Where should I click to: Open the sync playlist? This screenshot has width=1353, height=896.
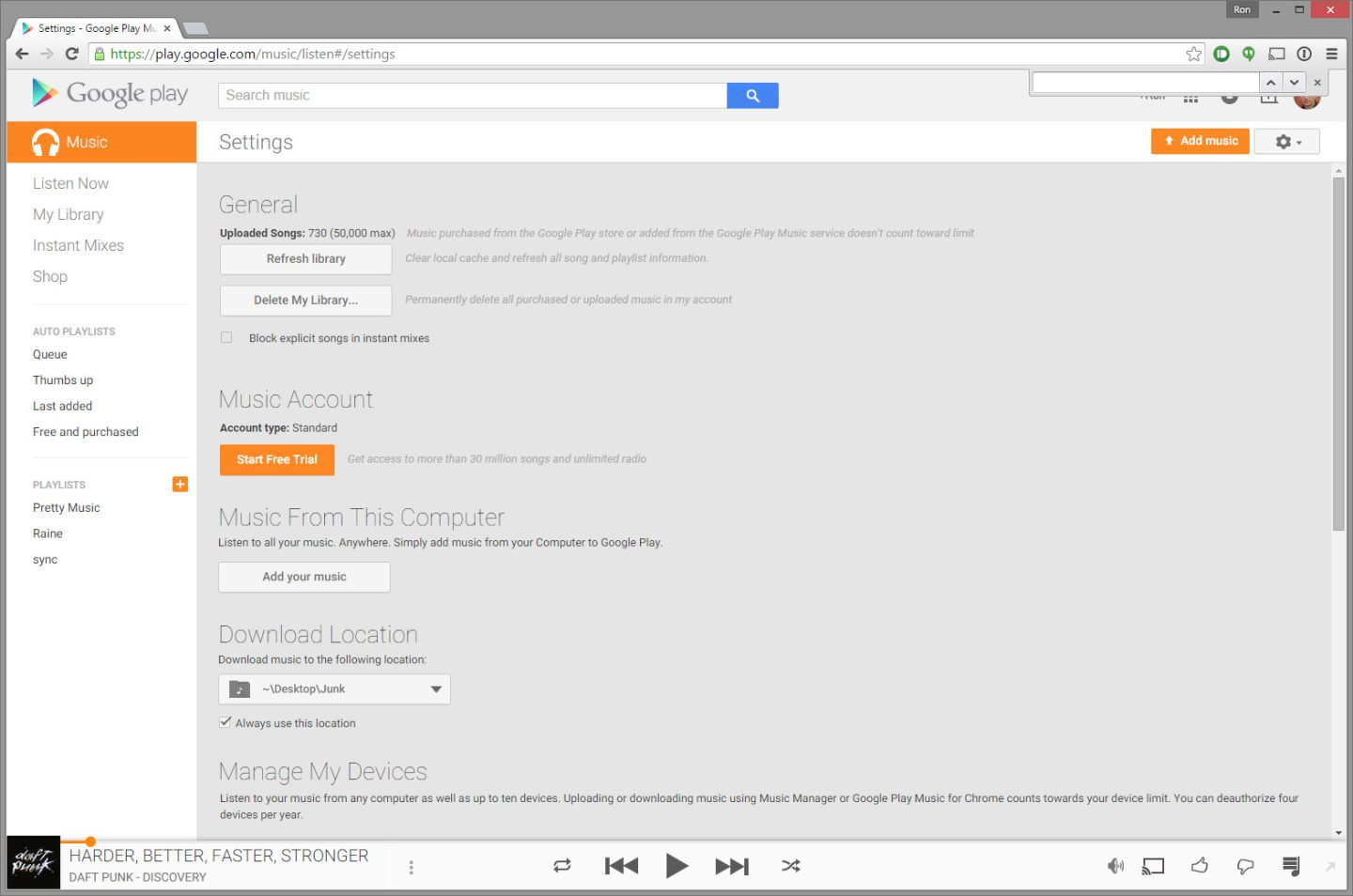click(45, 560)
